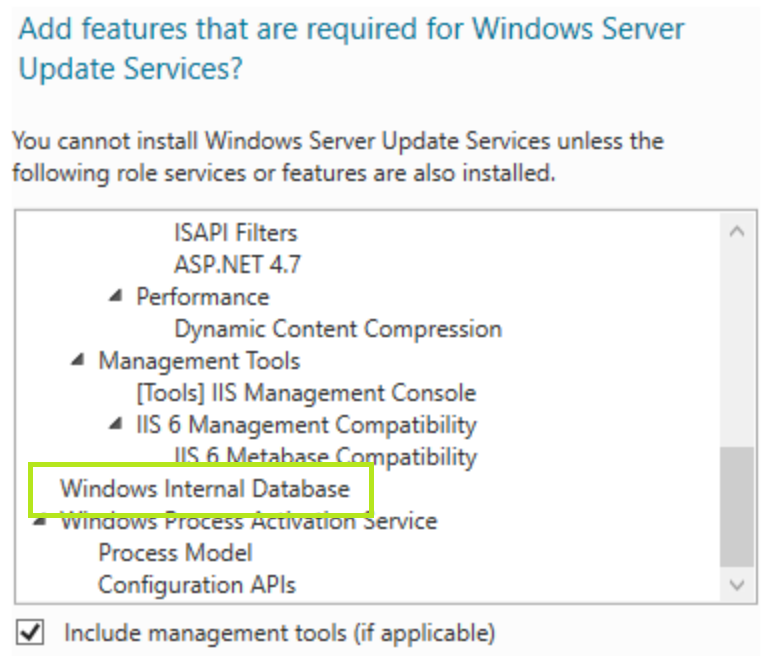This screenshot has width=766, height=656.
Task: Click the scroll up arrow
Action: (736, 232)
